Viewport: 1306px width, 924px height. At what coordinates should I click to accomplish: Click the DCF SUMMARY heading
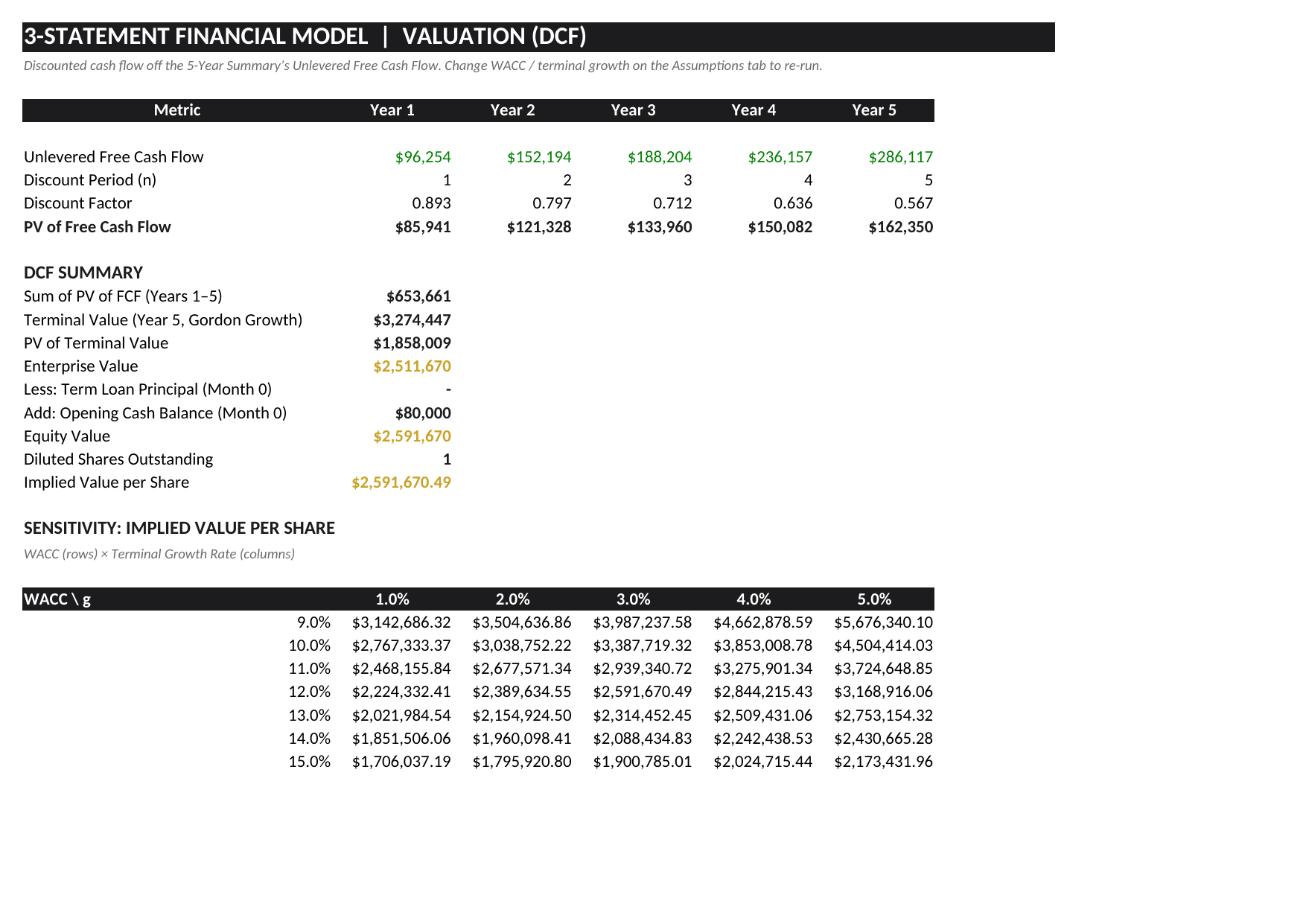point(83,273)
